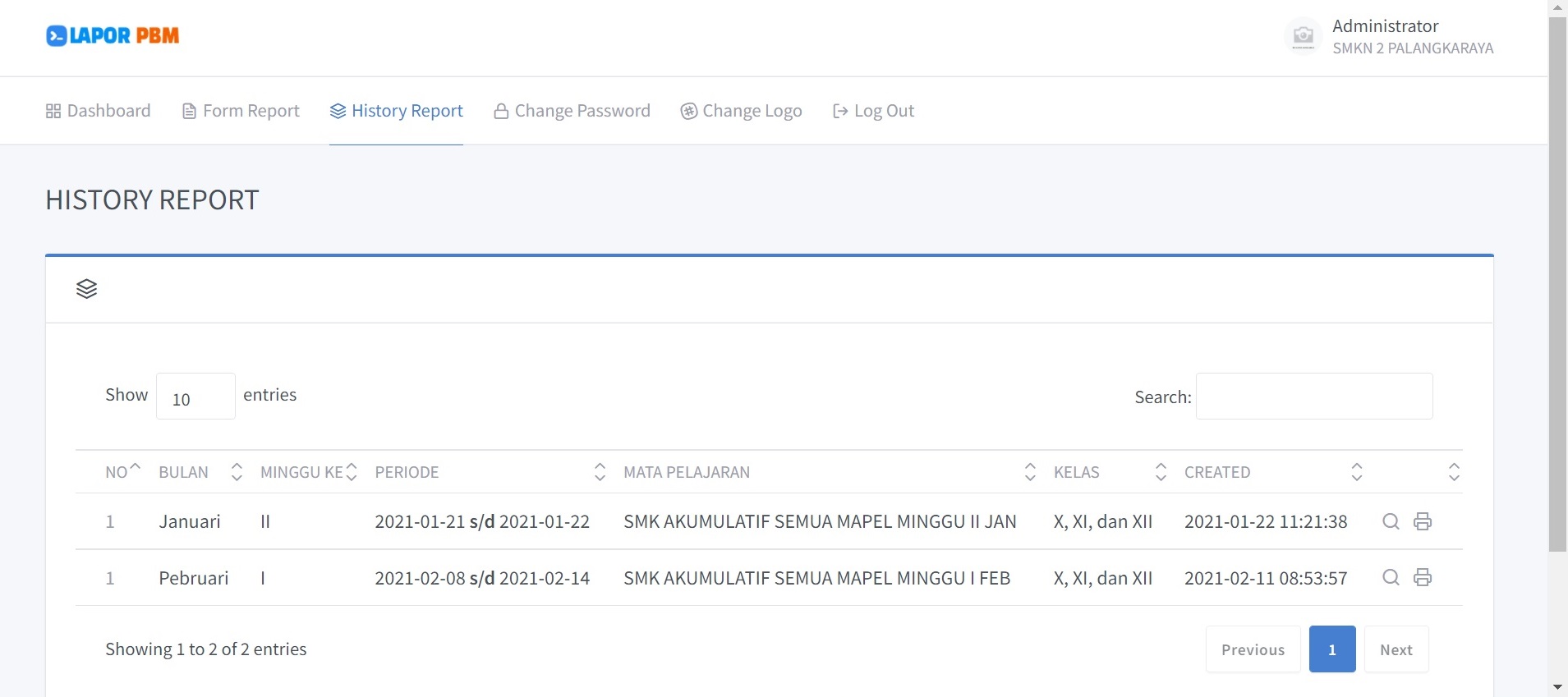Screen dimensions: 1568x697
Task: Click the LAPOR PBM logo
Action: [113, 35]
